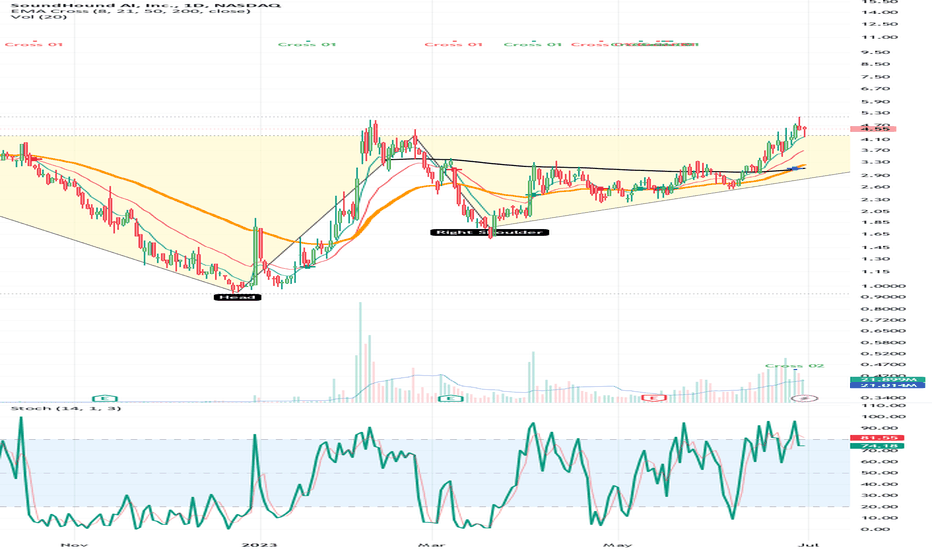Click the circular lightning marker near July
Image resolution: width=932 pixels, height=550 pixels.
tap(804, 398)
